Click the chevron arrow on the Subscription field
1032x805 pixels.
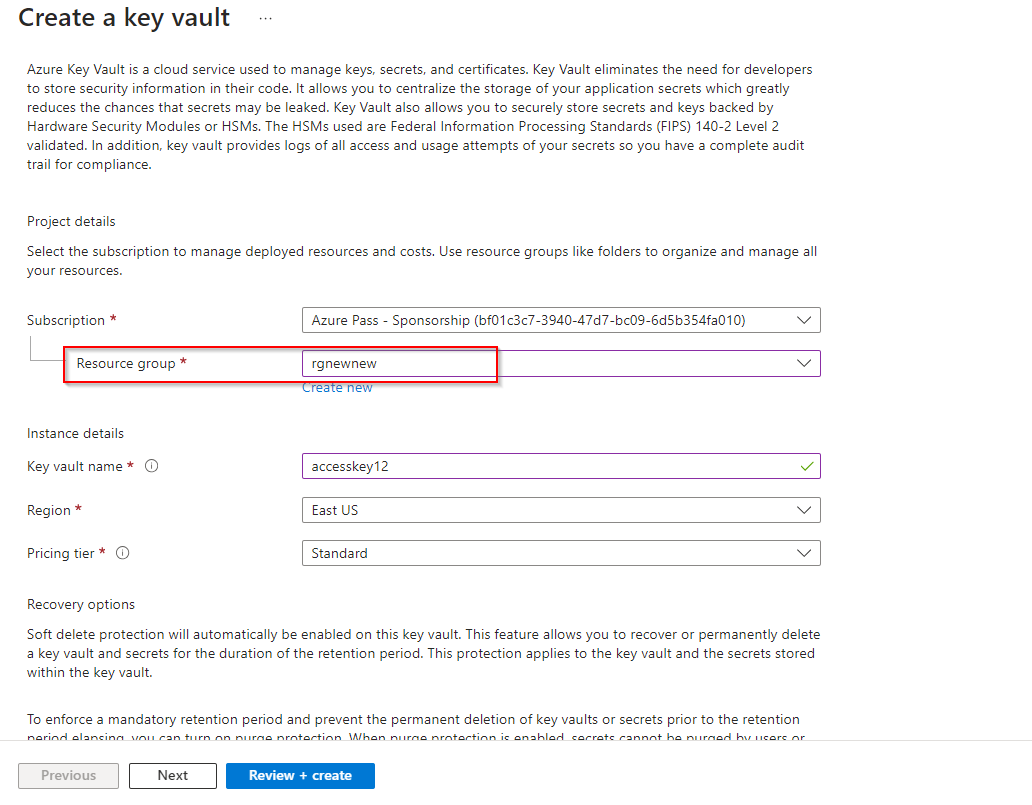coord(804,320)
